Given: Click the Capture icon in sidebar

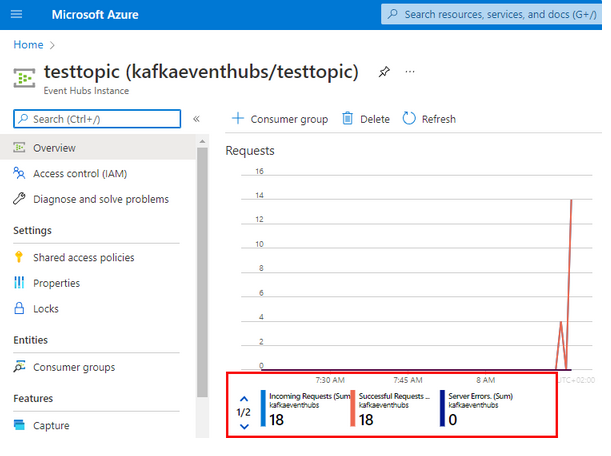Looking at the screenshot, I should tap(19, 424).
